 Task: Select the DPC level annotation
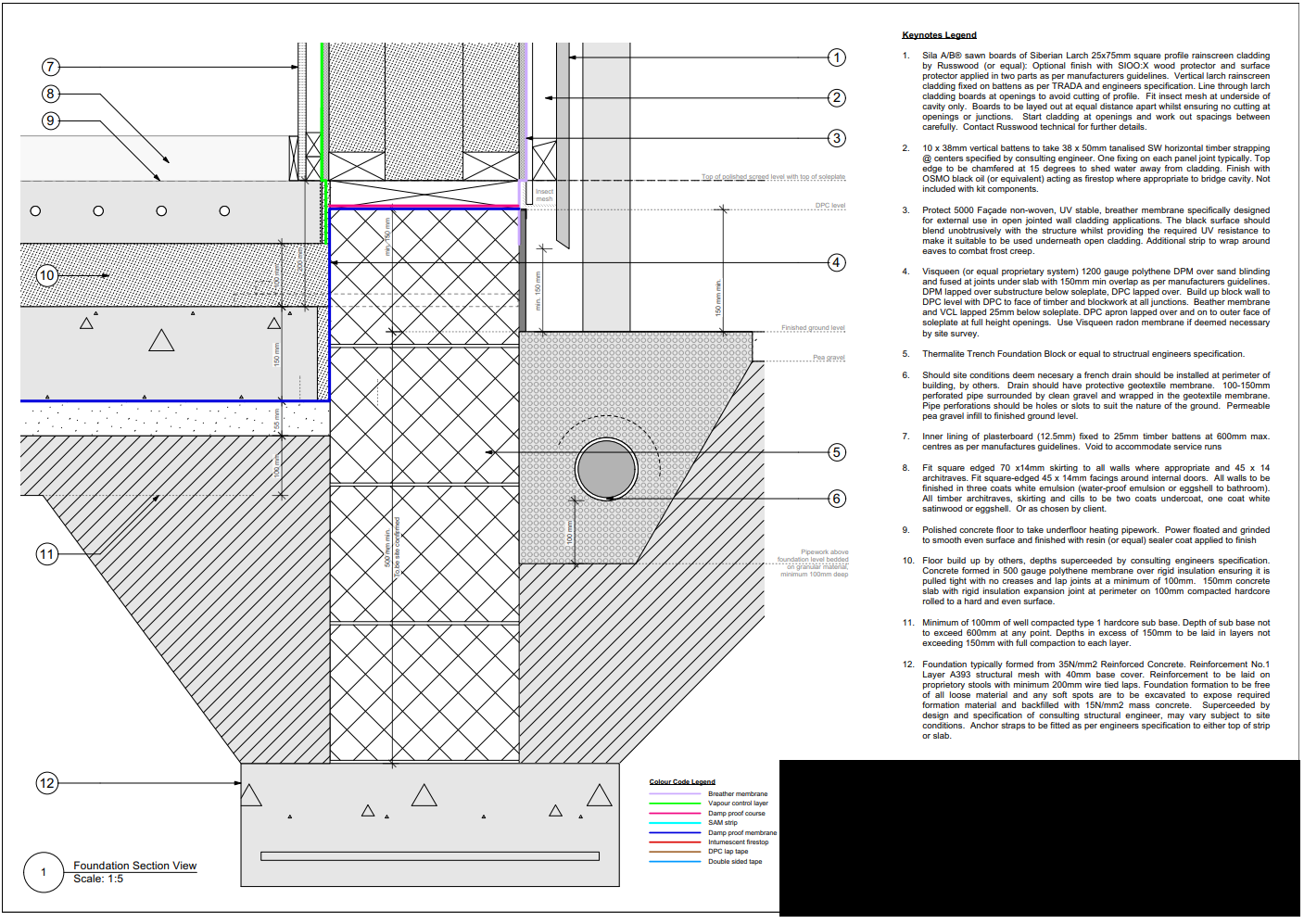[830, 206]
